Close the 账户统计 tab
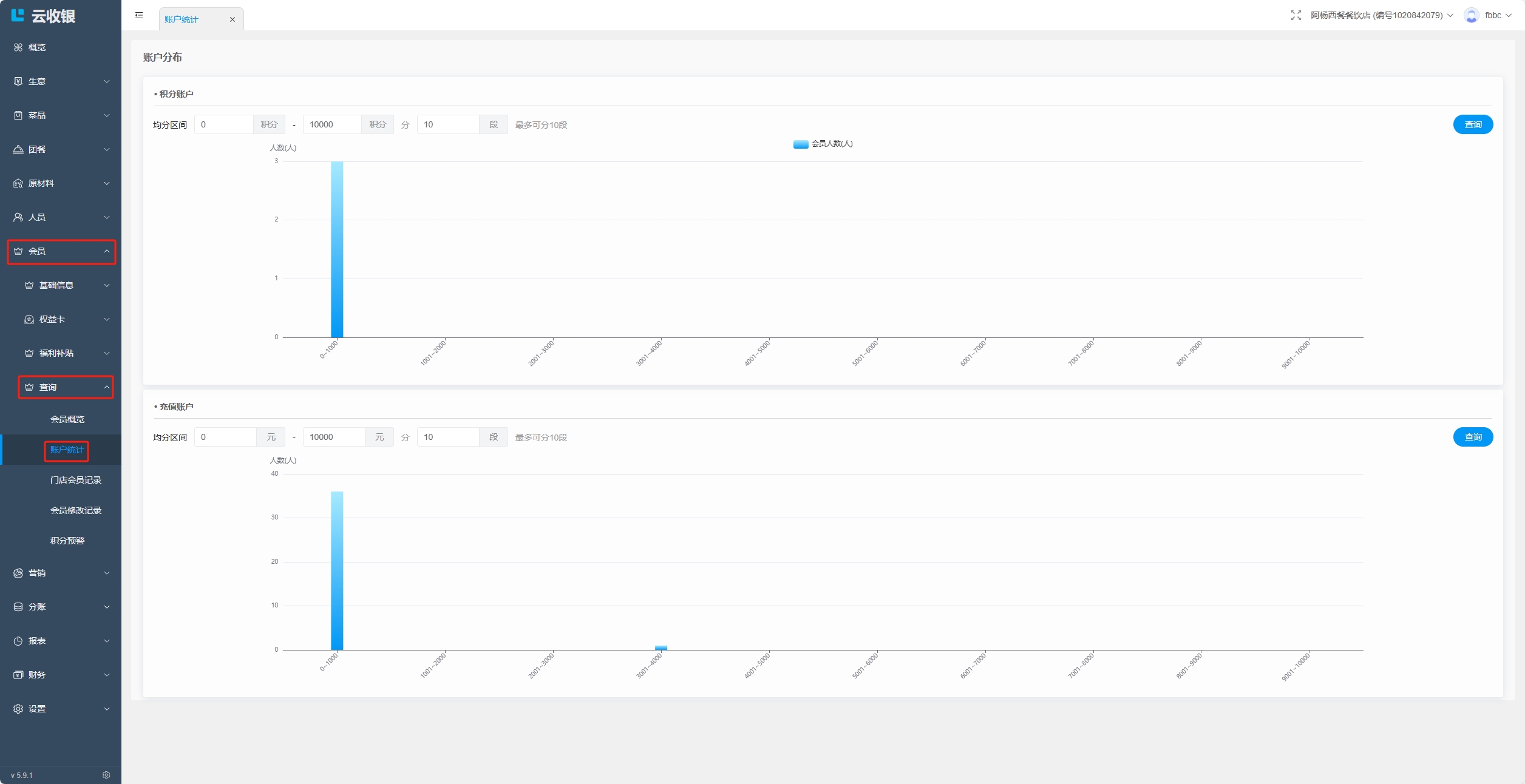Image resolution: width=1525 pixels, height=784 pixels. click(x=232, y=19)
